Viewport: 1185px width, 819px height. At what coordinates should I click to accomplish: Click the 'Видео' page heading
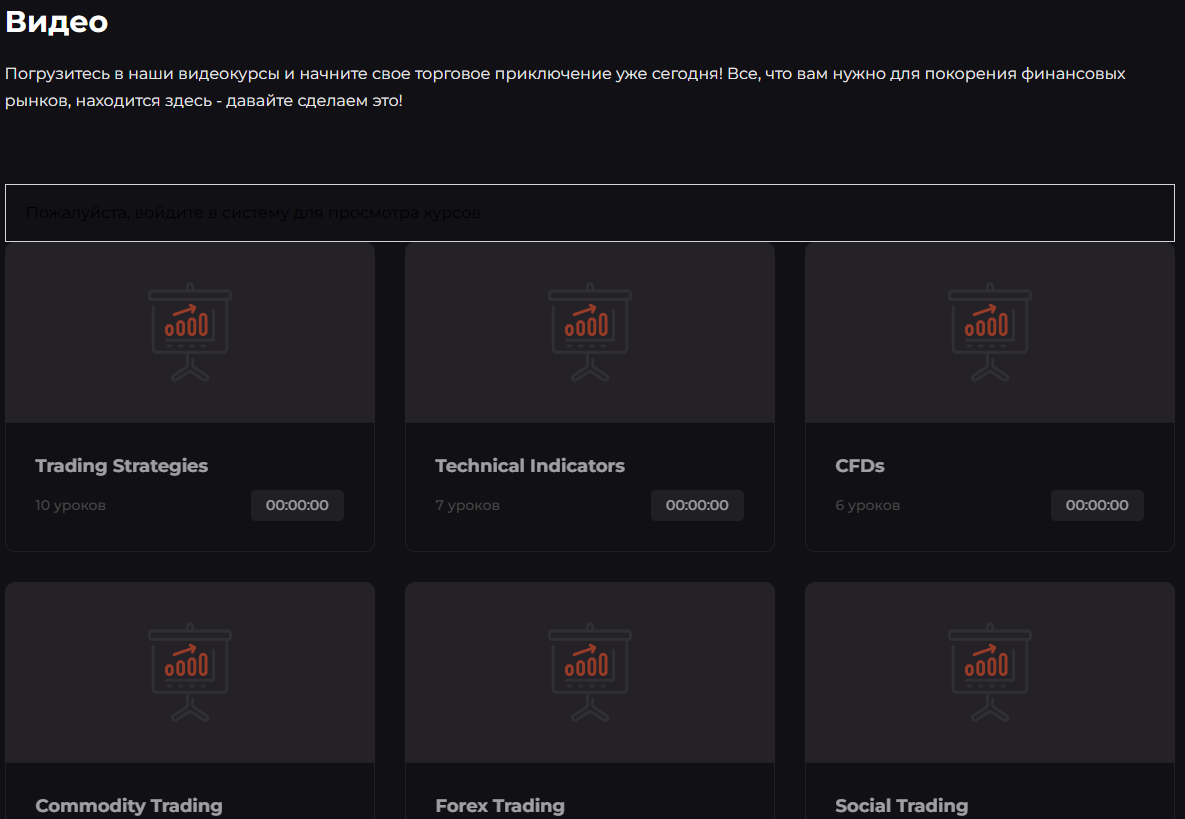click(x=57, y=22)
